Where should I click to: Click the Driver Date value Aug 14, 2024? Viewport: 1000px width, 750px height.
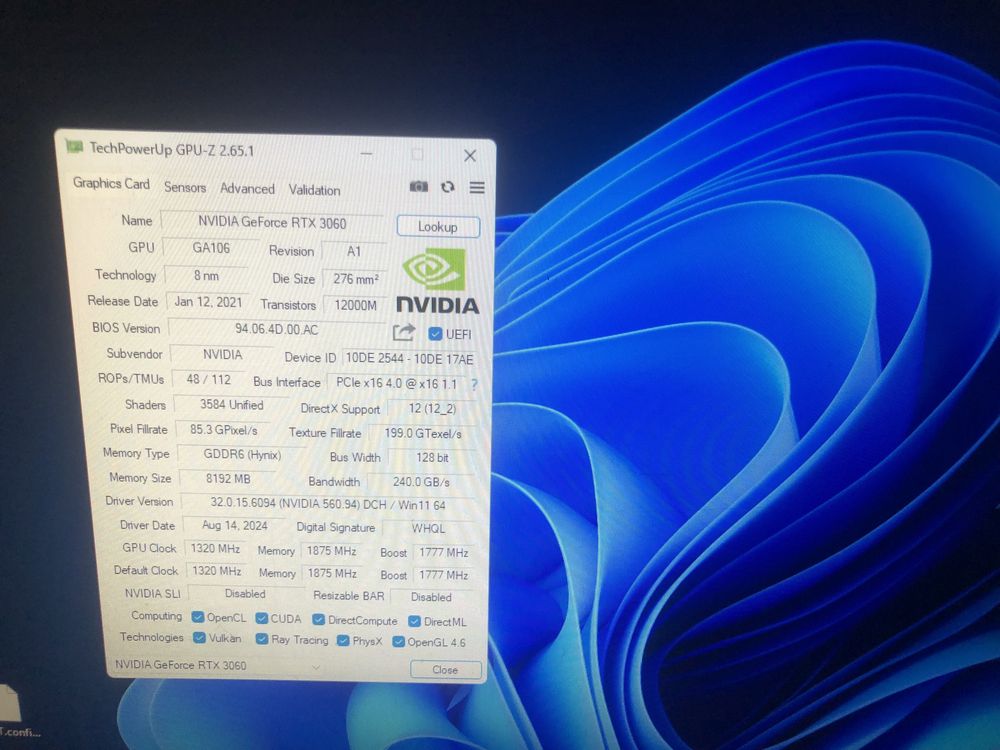(x=235, y=526)
